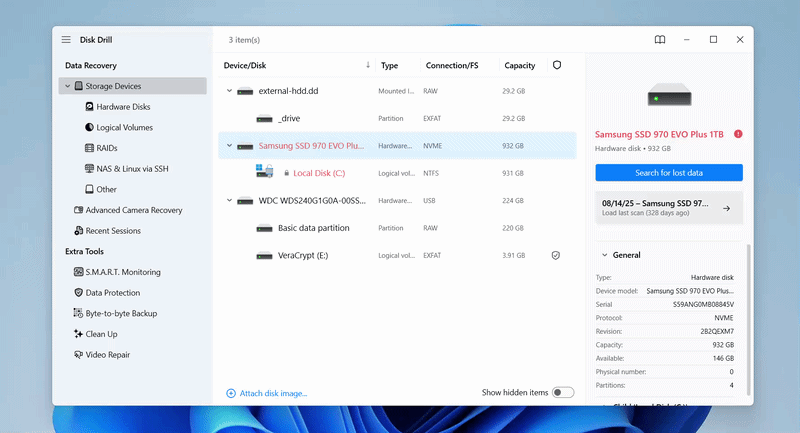Collapse the WDC WDS240G1G0A row chevron
The image size is (800, 433).
[229, 200]
